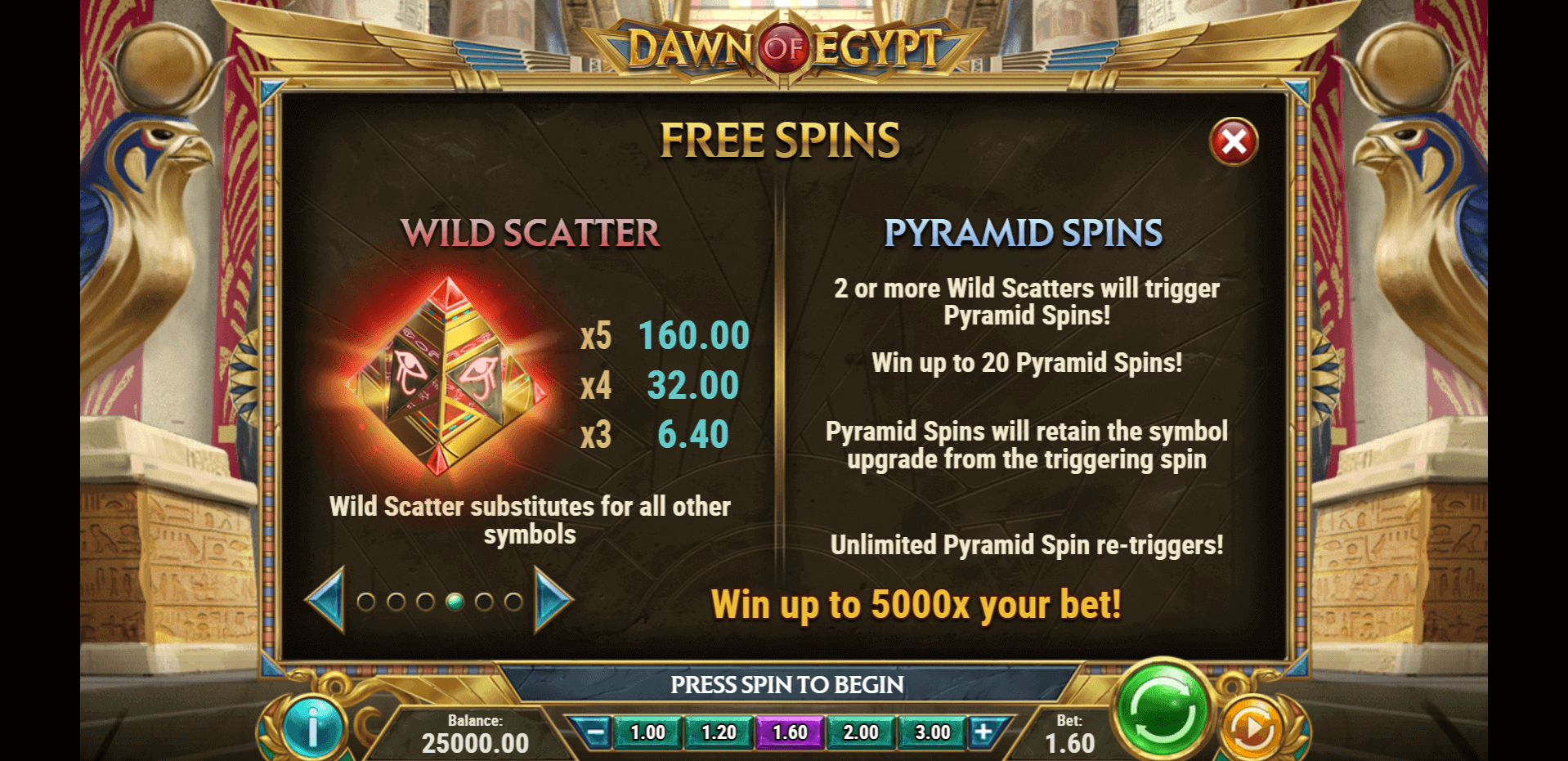Viewport: 1568px width, 761px height.
Task: Jump to first paytable page dot
Action: tap(366, 602)
